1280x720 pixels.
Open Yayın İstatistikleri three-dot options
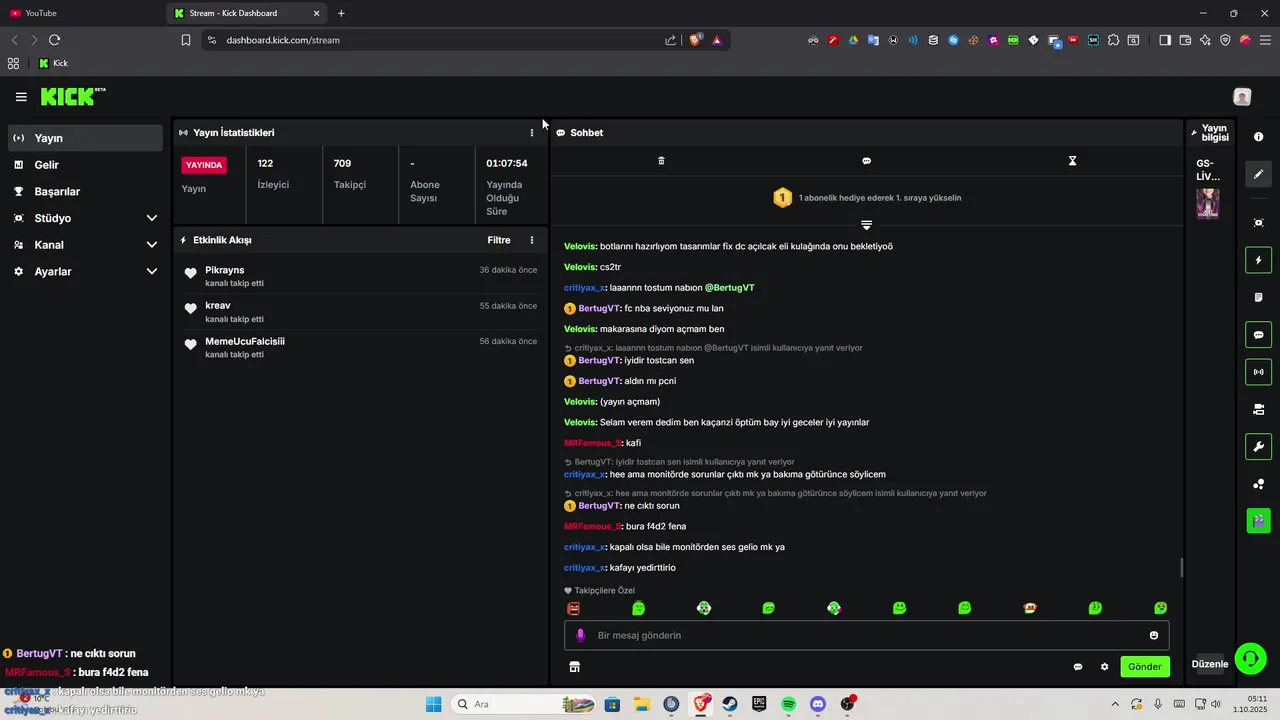point(532,132)
